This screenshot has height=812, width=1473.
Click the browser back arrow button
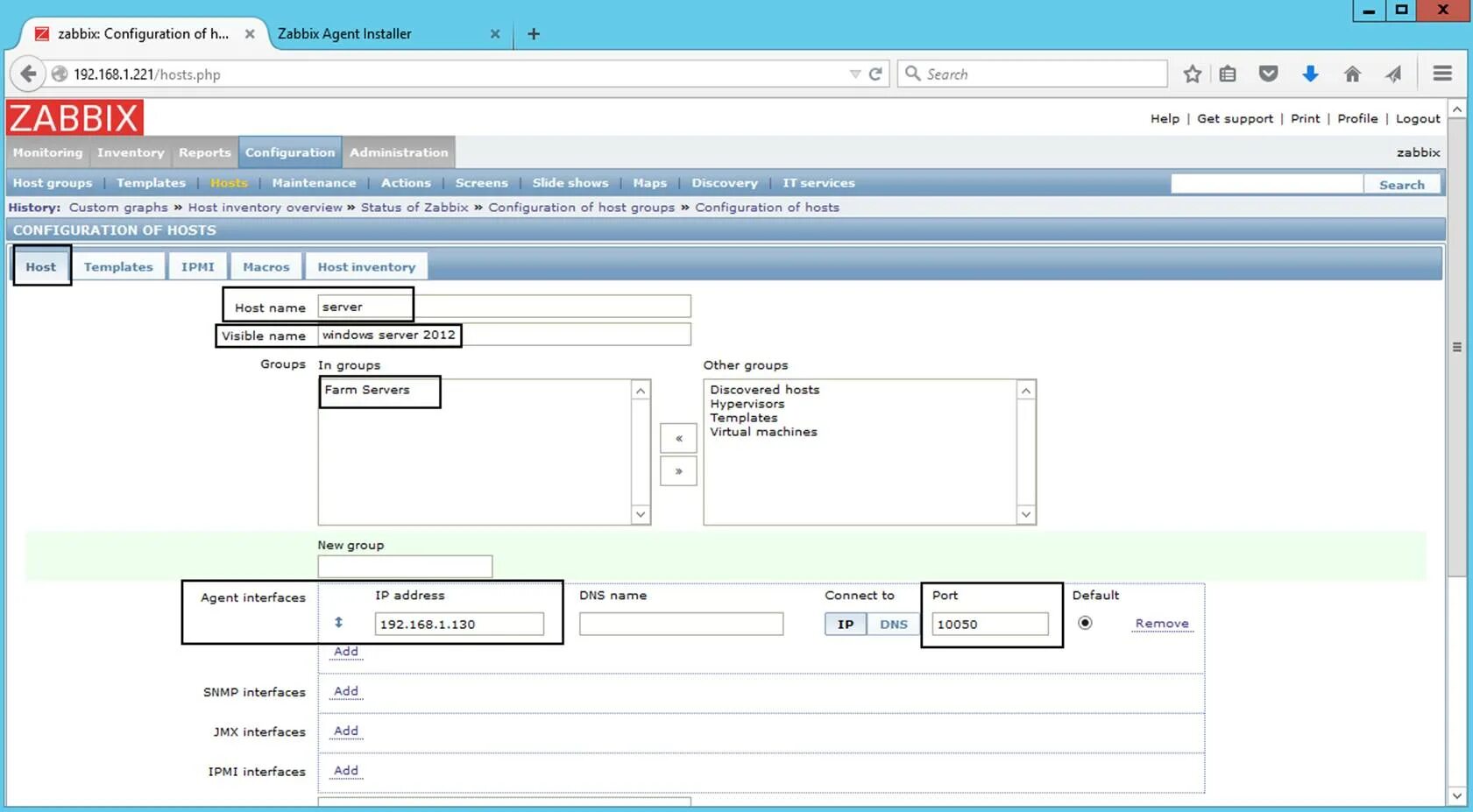pyautogui.click(x=28, y=74)
